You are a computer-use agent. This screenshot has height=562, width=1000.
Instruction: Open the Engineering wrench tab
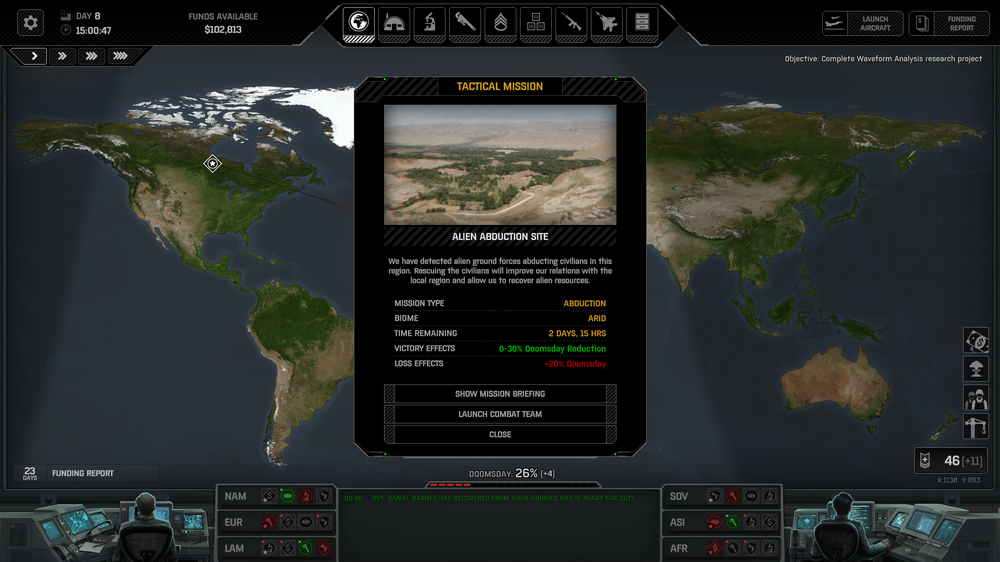(465, 23)
